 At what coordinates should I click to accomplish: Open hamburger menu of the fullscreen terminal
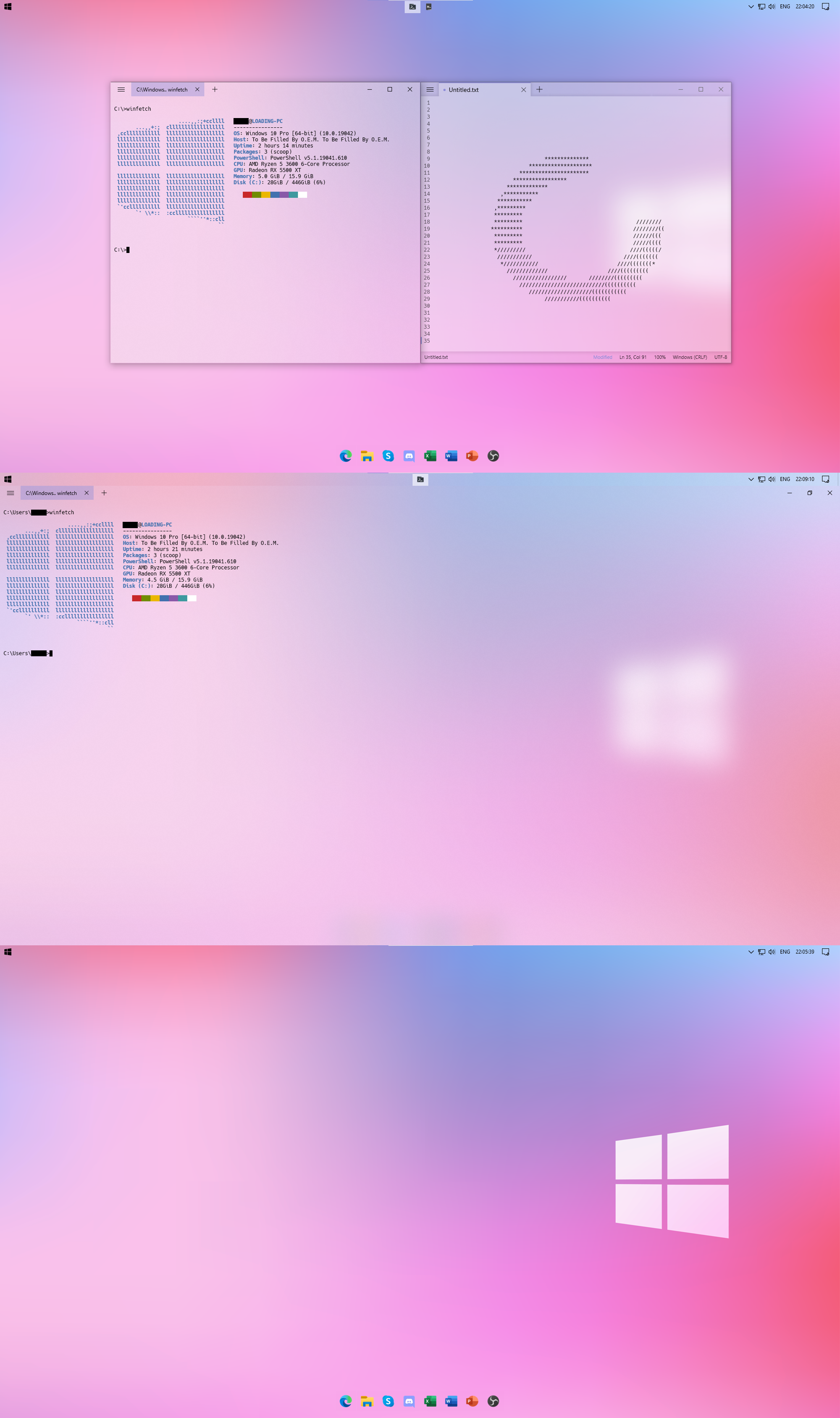10,493
